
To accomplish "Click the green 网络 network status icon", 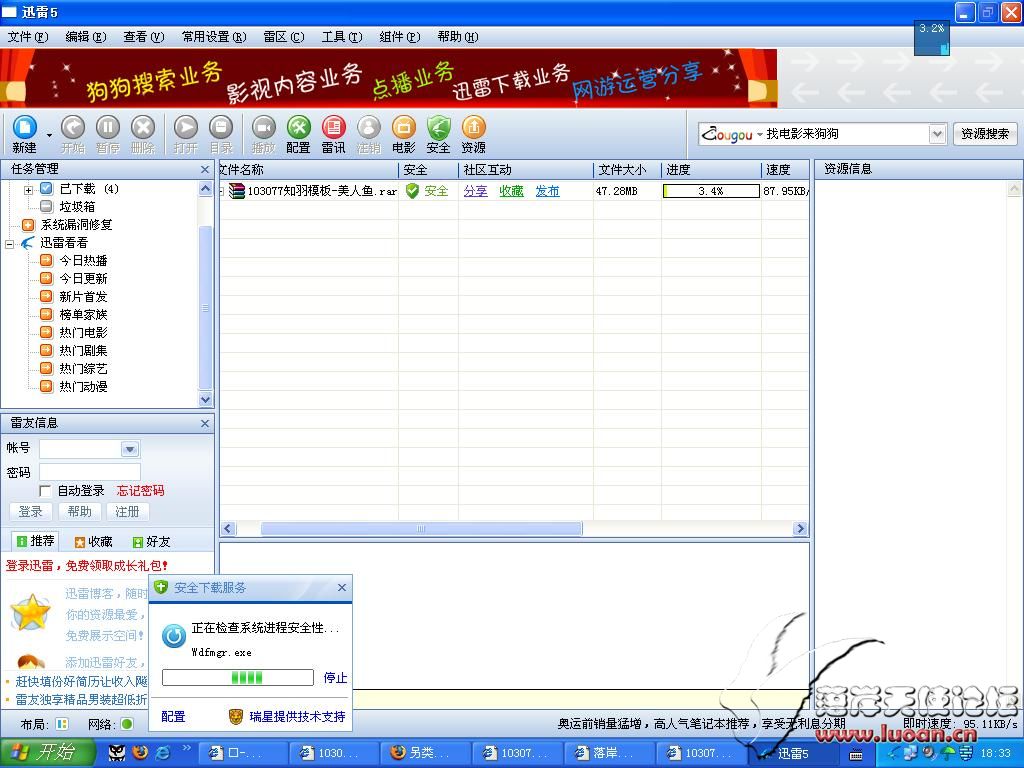I will tap(127, 724).
